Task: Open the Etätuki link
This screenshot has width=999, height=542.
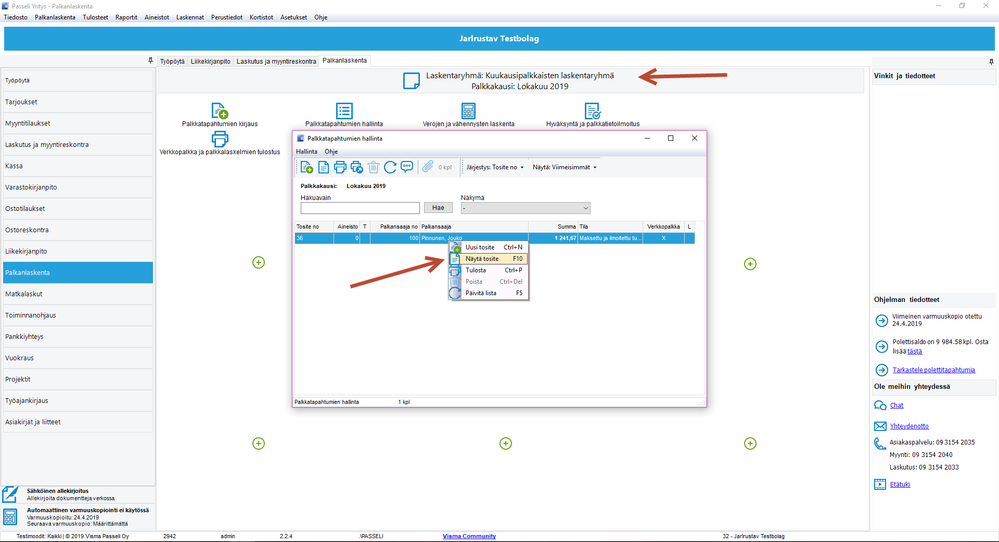Action: point(900,485)
